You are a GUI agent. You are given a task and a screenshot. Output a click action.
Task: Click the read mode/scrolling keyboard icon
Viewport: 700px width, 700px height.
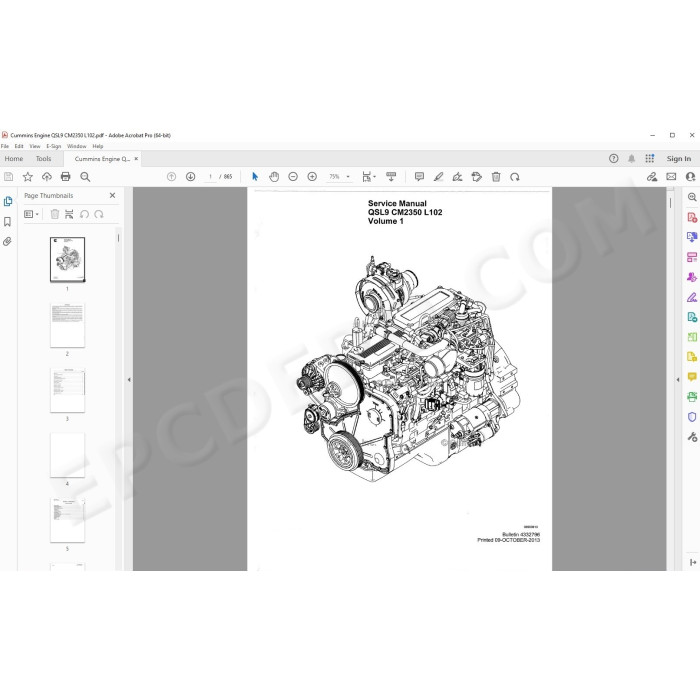point(391,177)
